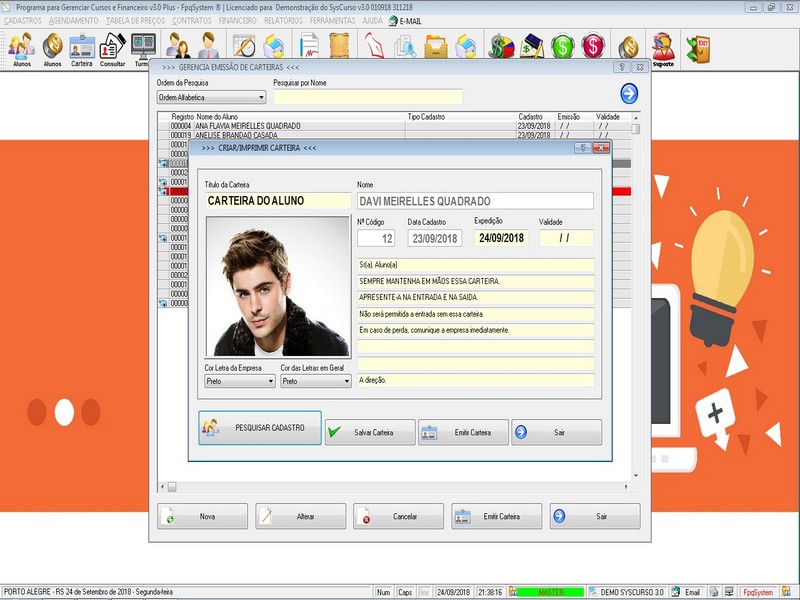Click the green dollar sign toolbar icon
800x600 pixels.
[562, 46]
